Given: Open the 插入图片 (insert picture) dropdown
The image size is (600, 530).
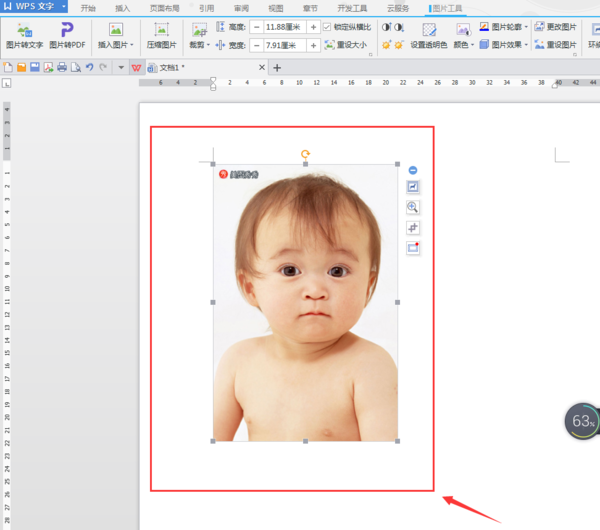Looking at the screenshot, I should tap(116, 45).
